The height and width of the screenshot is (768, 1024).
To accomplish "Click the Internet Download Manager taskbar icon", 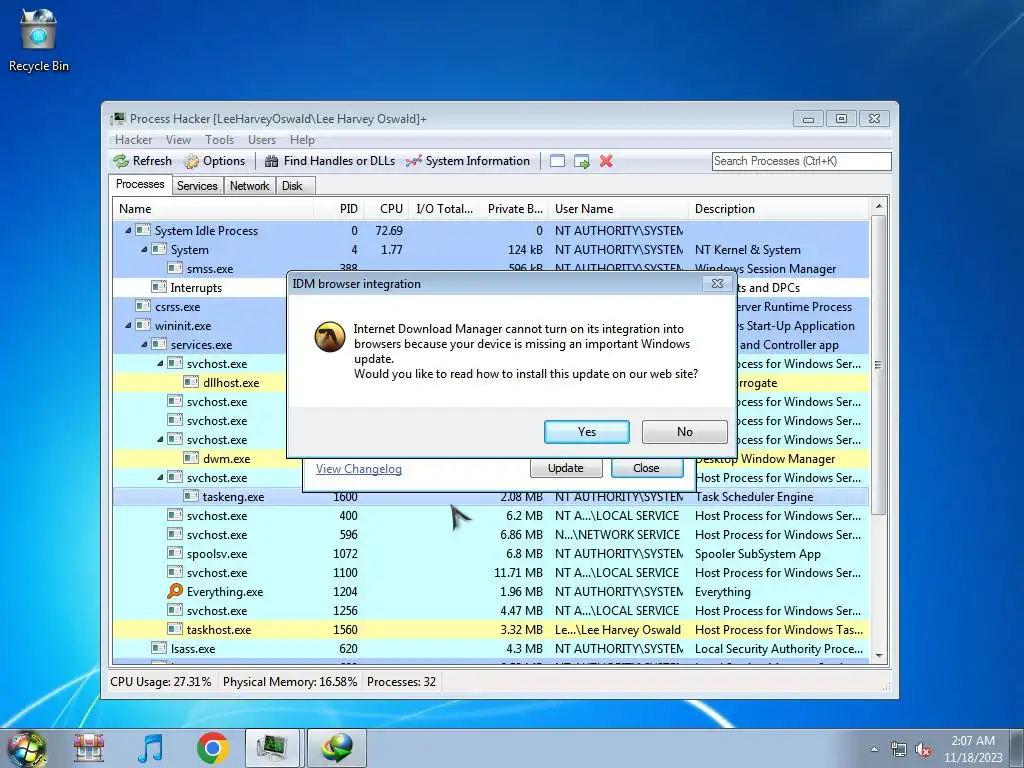I will point(337,748).
